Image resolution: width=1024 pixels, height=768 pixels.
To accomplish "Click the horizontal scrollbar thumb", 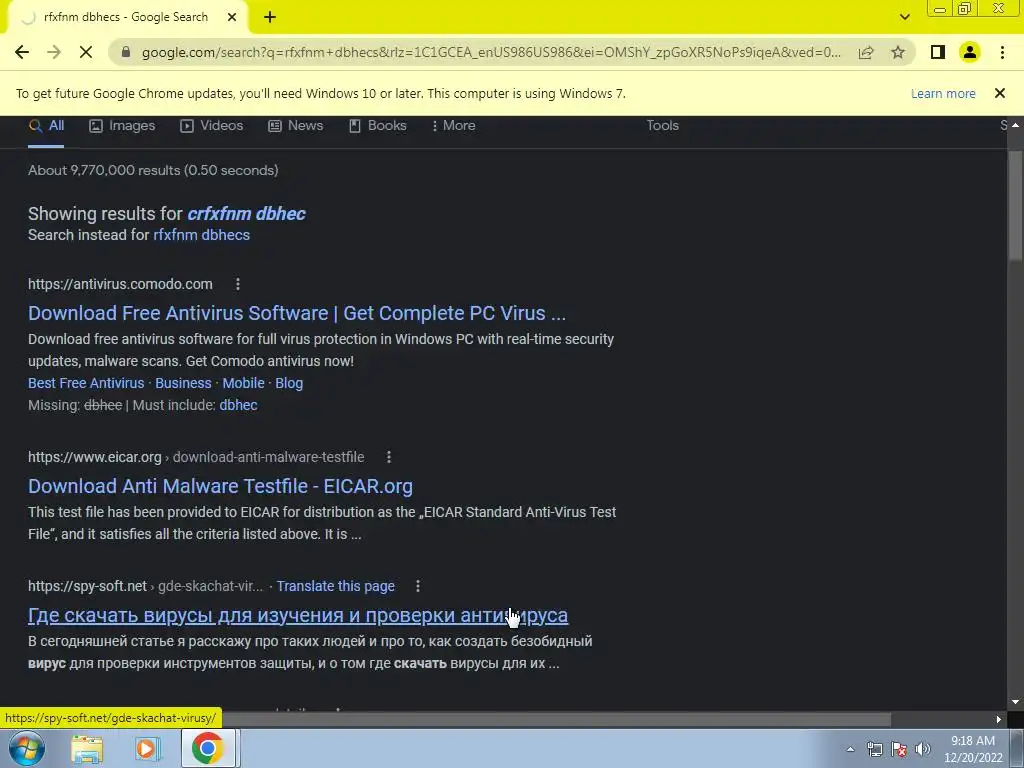I will 556,719.
